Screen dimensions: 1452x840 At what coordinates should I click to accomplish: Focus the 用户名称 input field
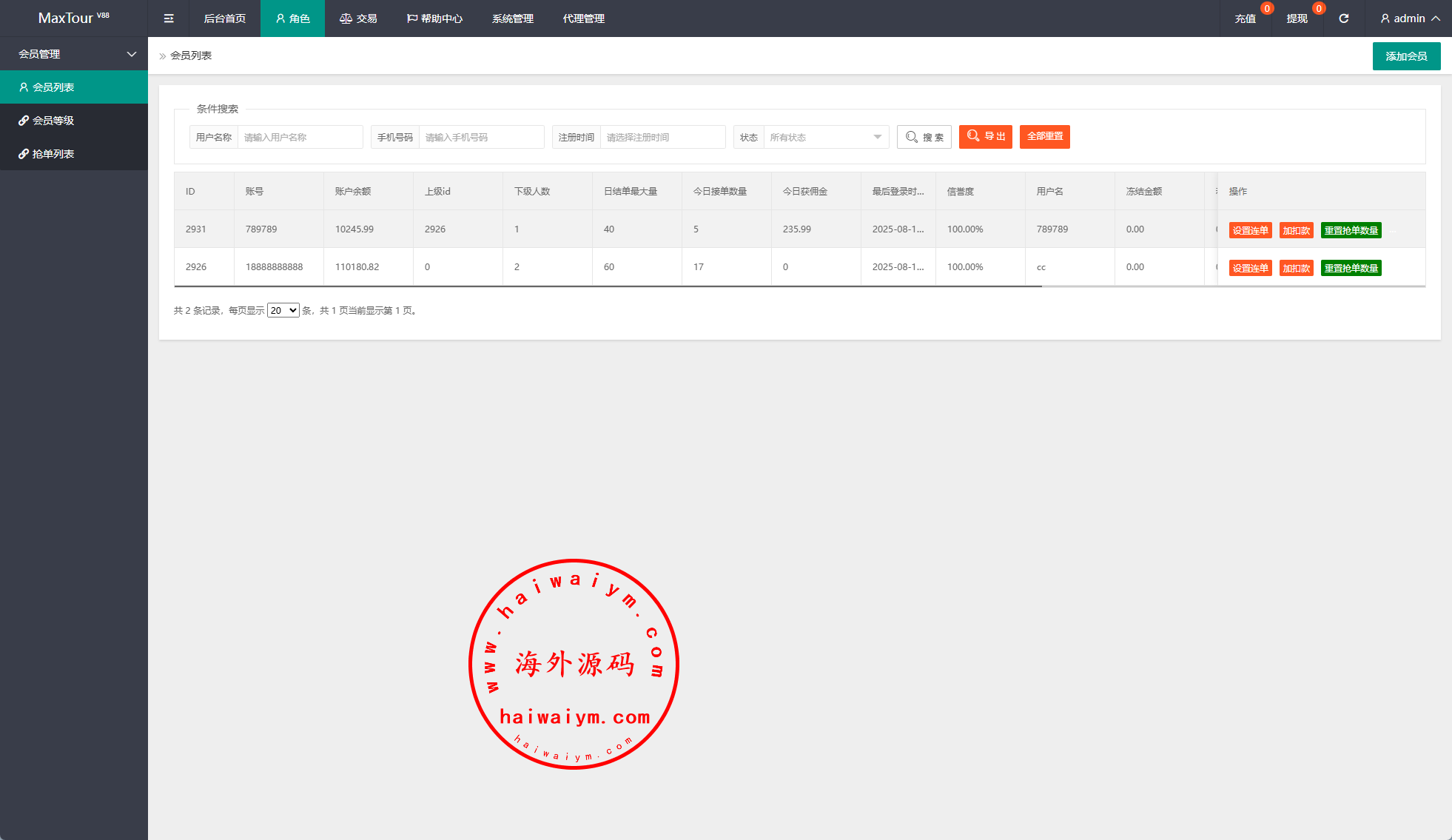[300, 137]
